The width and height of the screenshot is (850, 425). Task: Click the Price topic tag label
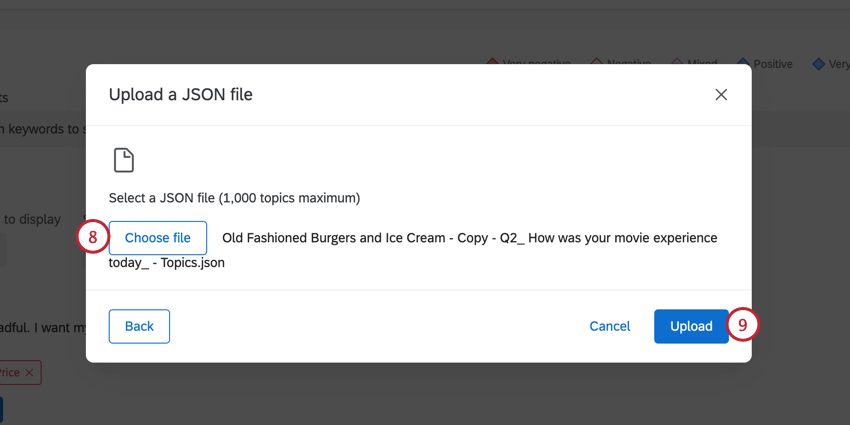click(x=9, y=373)
